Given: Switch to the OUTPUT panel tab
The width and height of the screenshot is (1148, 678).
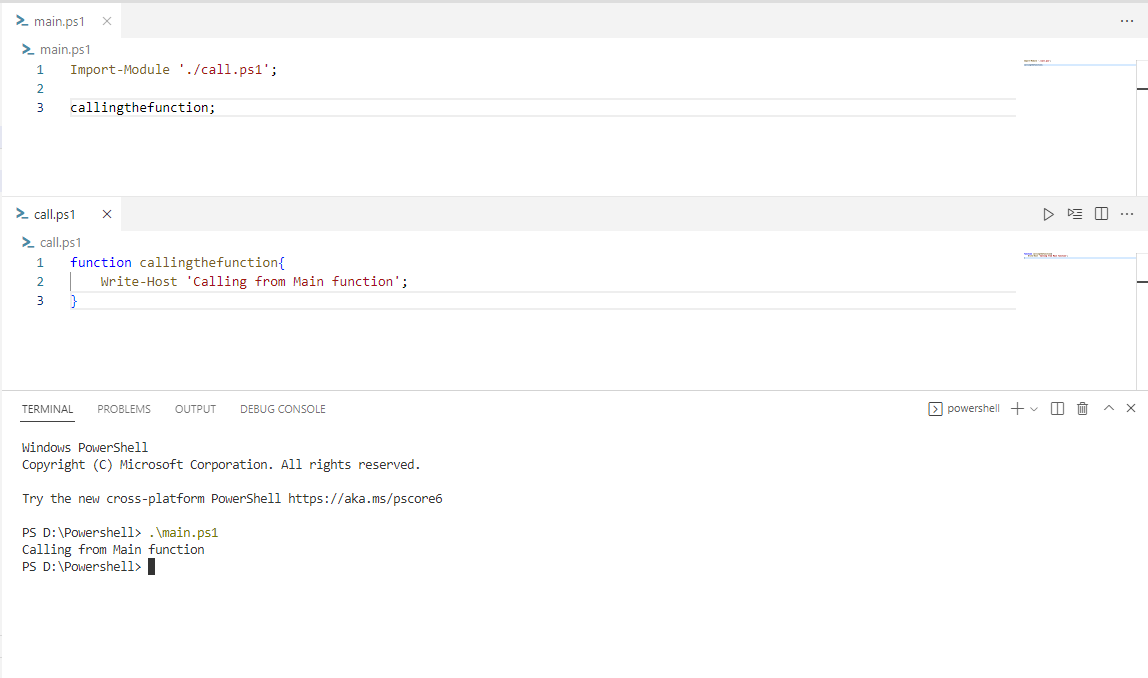Looking at the screenshot, I should pos(195,409).
